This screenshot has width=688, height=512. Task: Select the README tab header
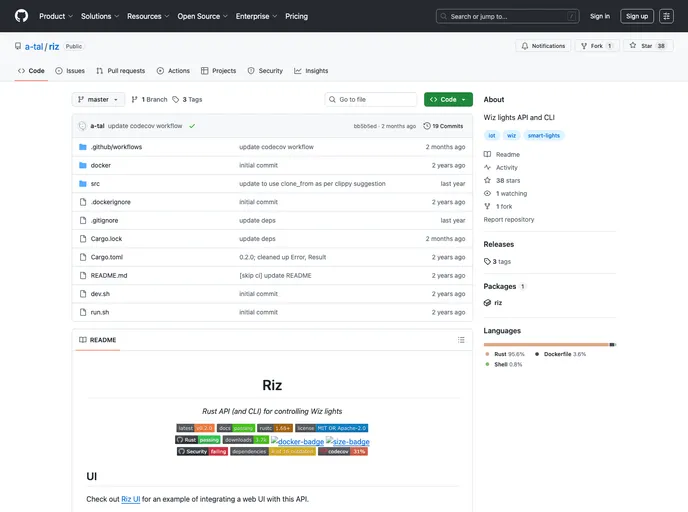coord(98,340)
